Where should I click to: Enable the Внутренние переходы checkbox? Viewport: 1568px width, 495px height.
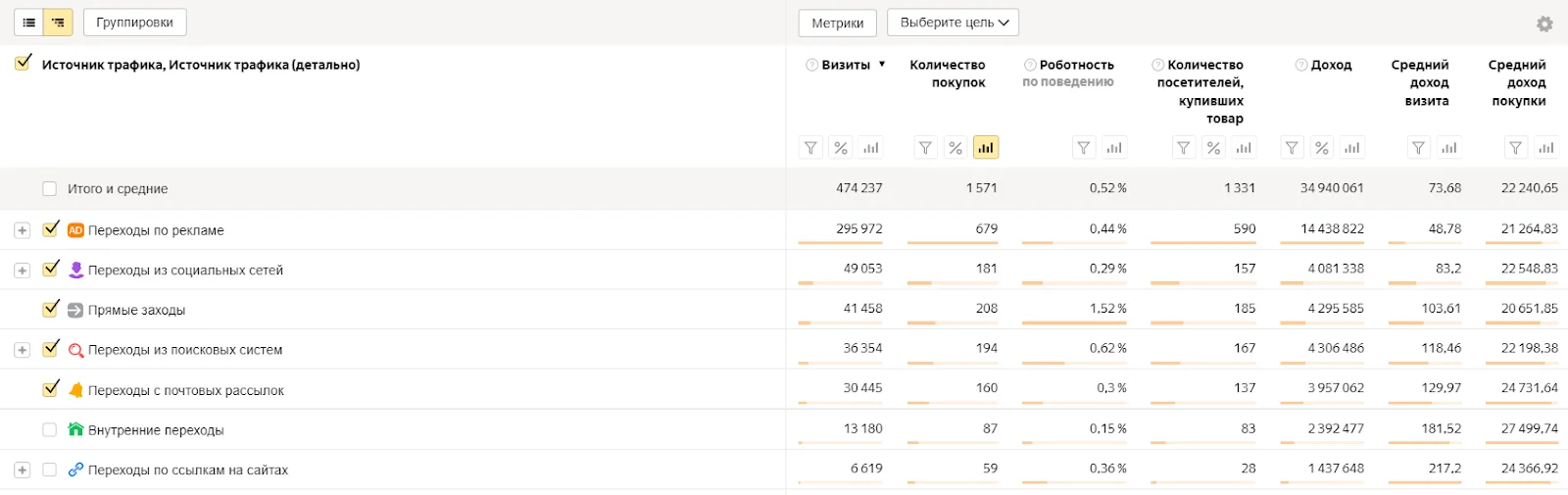tap(50, 430)
